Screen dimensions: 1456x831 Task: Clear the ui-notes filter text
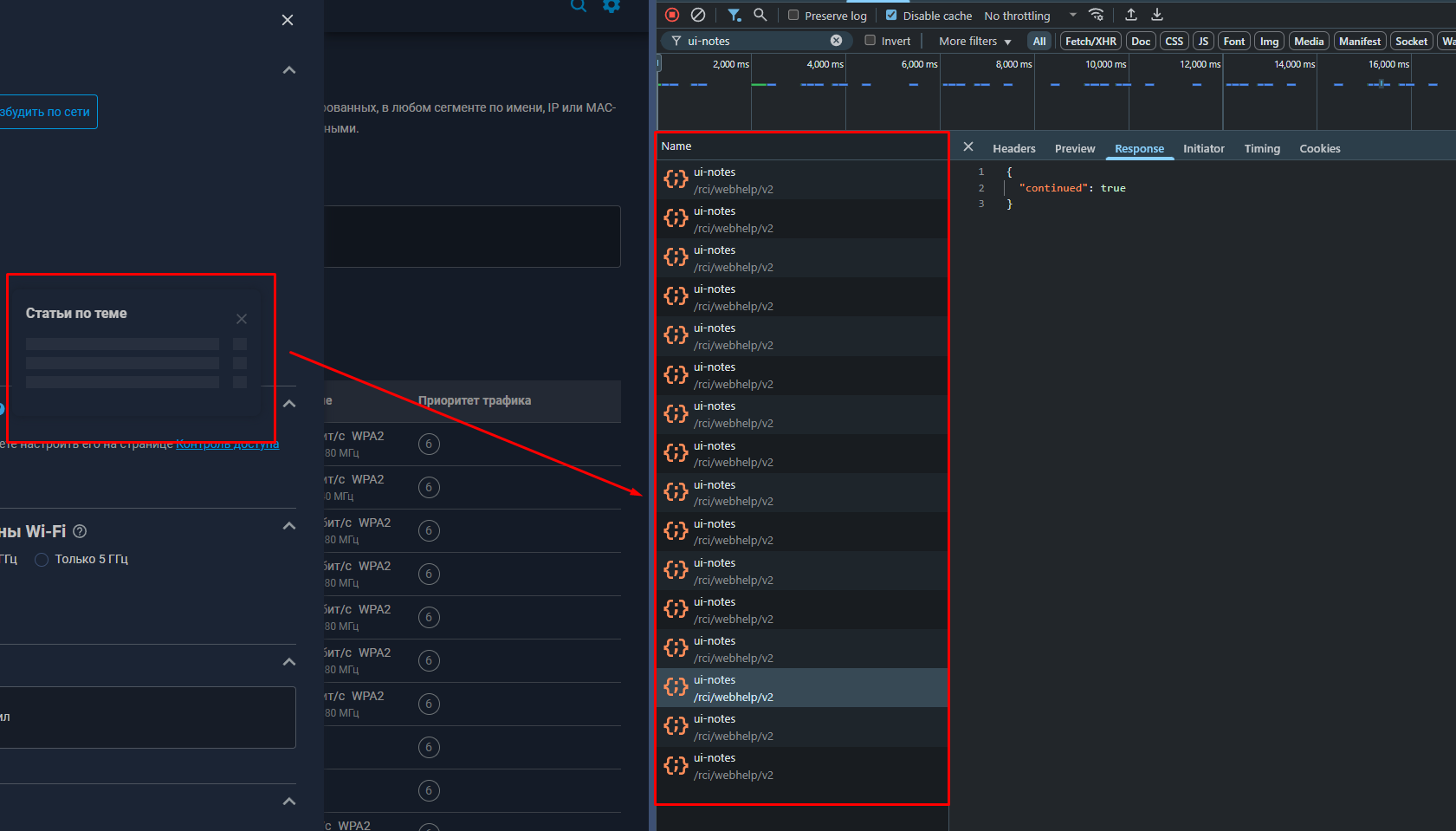point(836,41)
